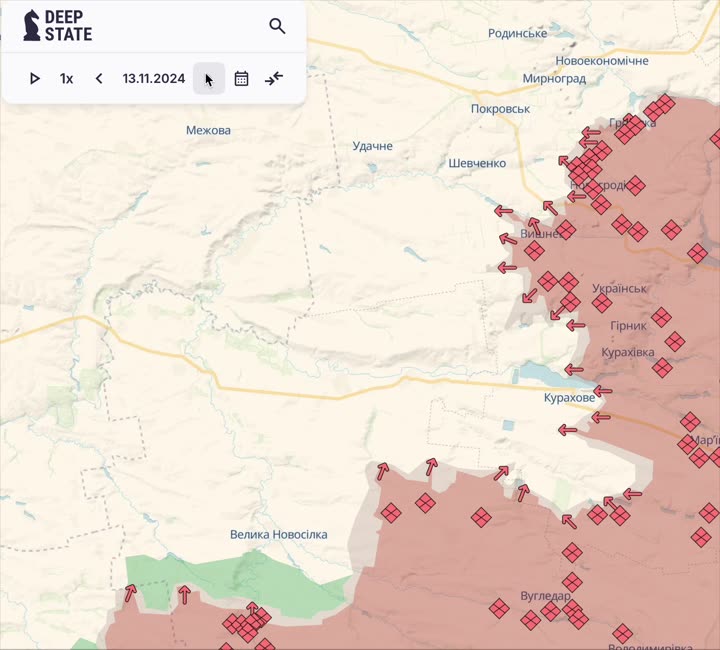Click the Велика Новосілка label

(279, 534)
